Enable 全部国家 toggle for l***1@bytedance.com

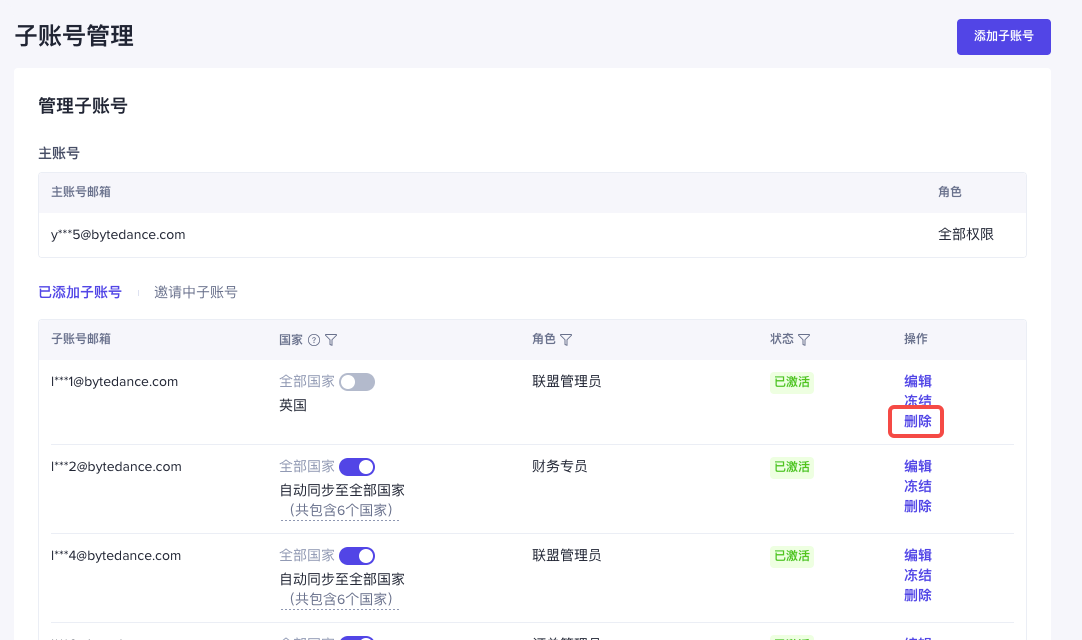pos(357,382)
